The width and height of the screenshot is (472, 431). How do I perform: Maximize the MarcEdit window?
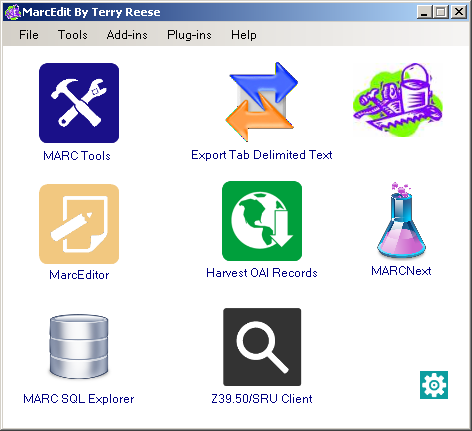click(x=441, y=12)
